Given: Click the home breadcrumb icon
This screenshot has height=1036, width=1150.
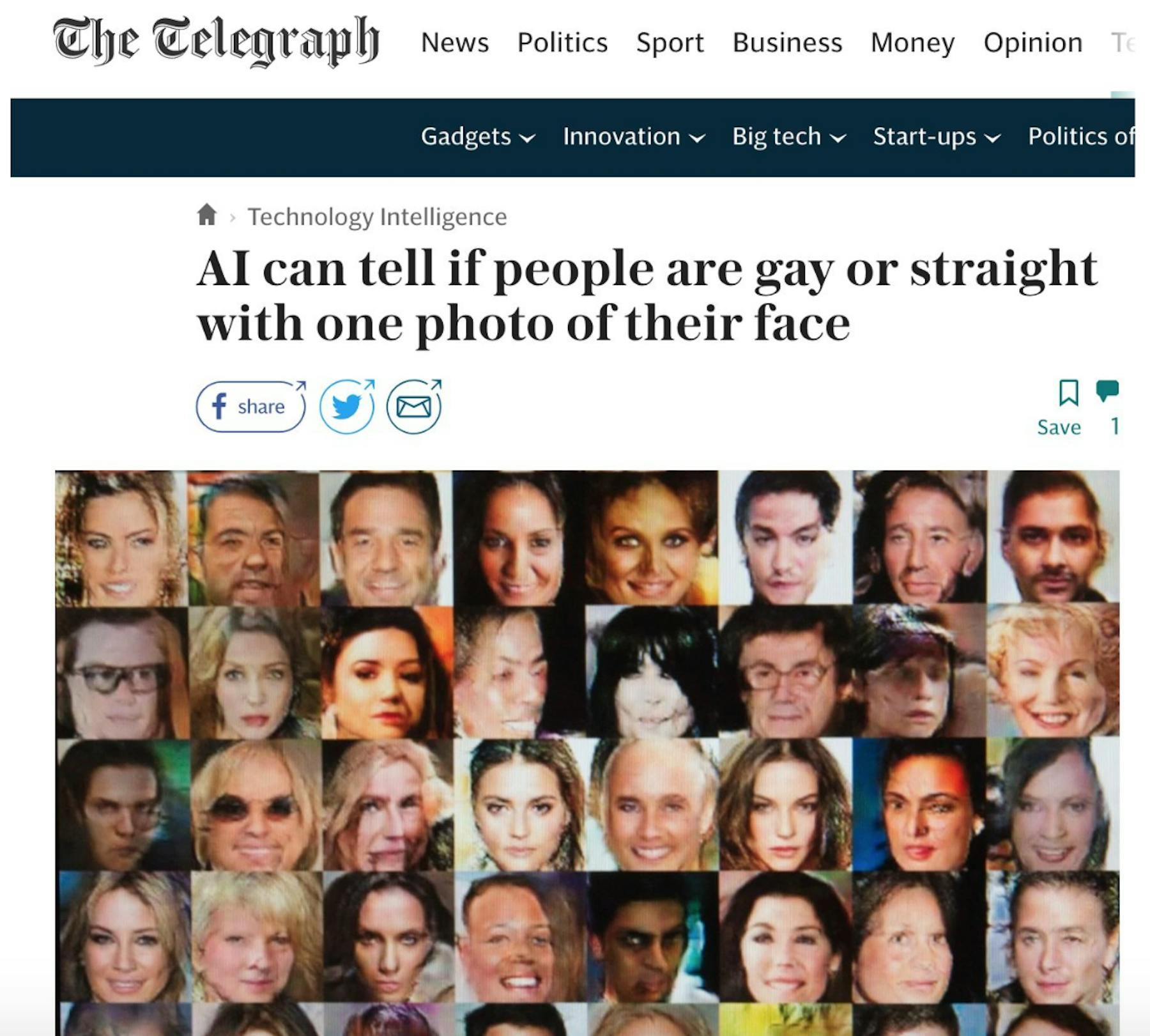Looking at the screenshot, I should coord(206,215).
